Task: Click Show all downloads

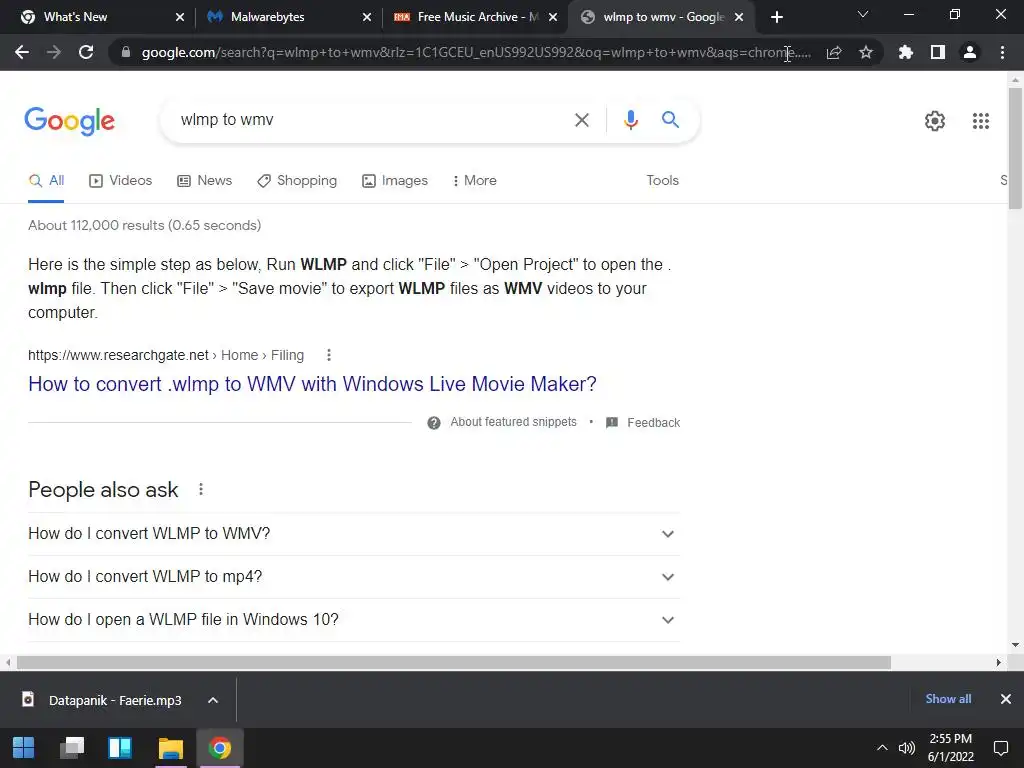Action: pos(948,699)
